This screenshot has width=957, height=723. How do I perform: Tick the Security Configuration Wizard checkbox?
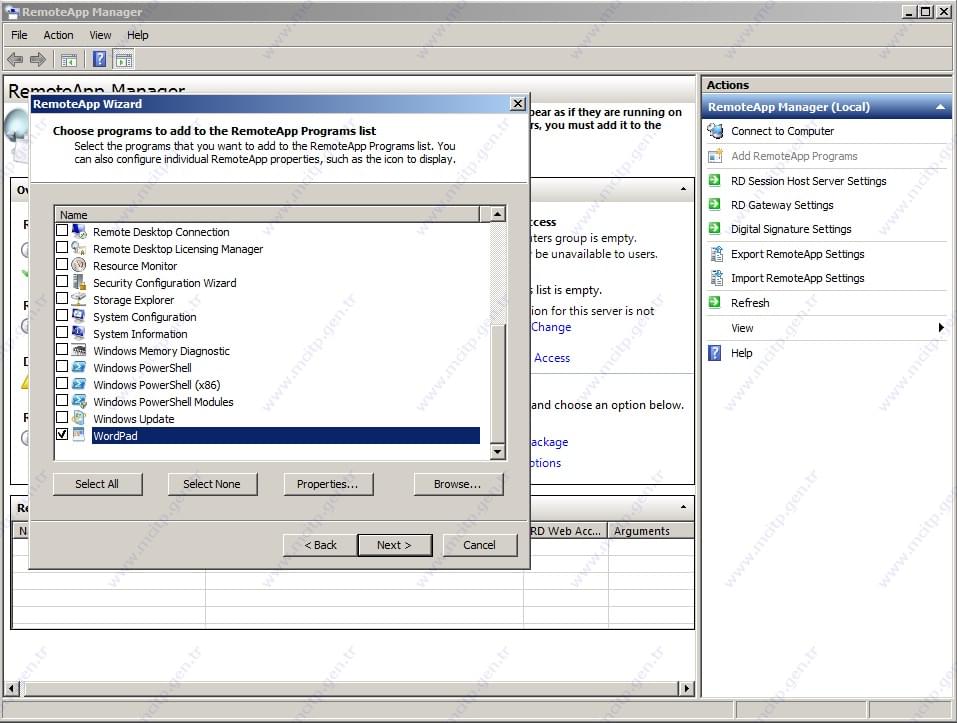[62, 282]
